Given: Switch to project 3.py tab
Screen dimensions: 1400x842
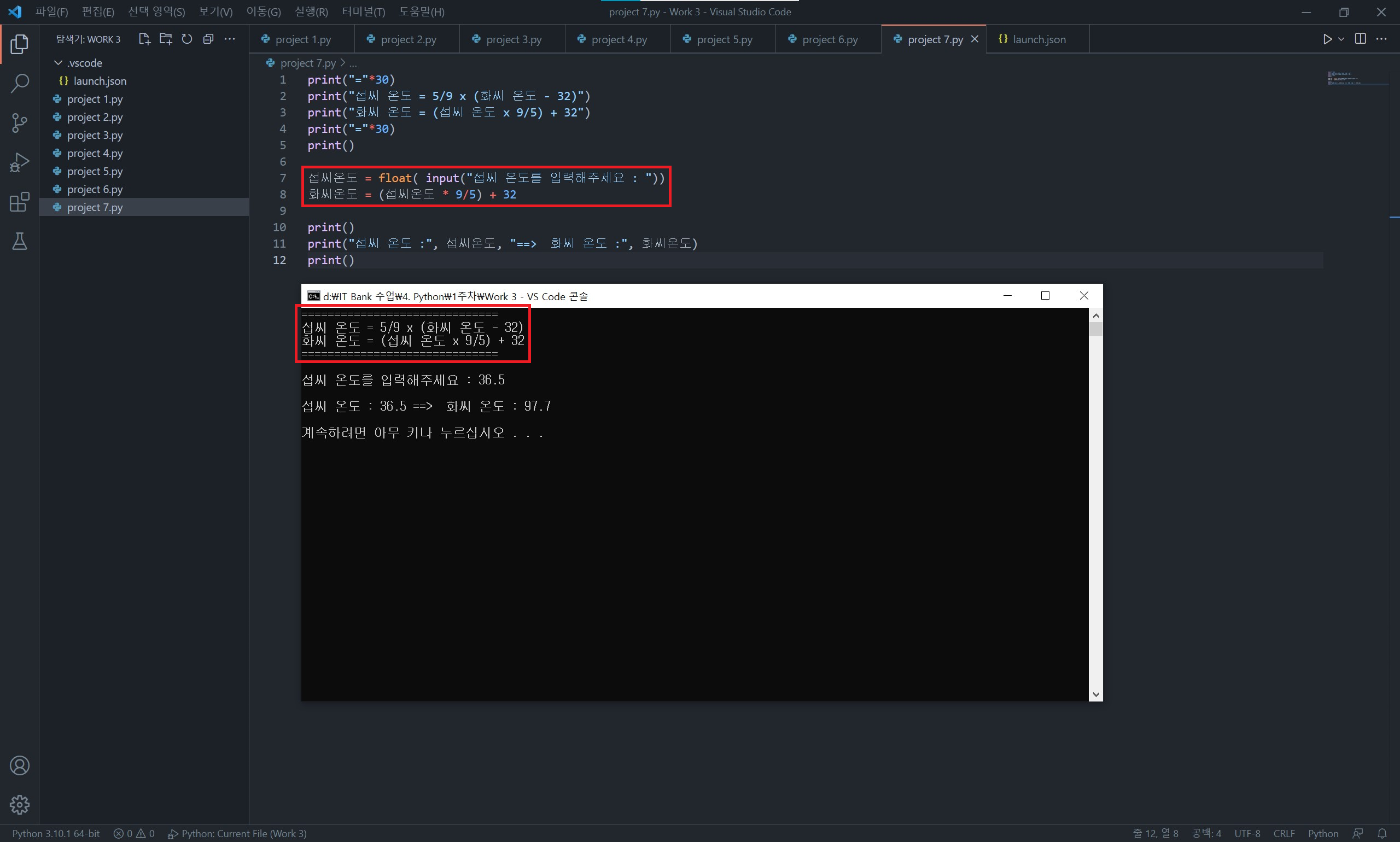Looking at the screenshot, I should (x=513, y=40).
